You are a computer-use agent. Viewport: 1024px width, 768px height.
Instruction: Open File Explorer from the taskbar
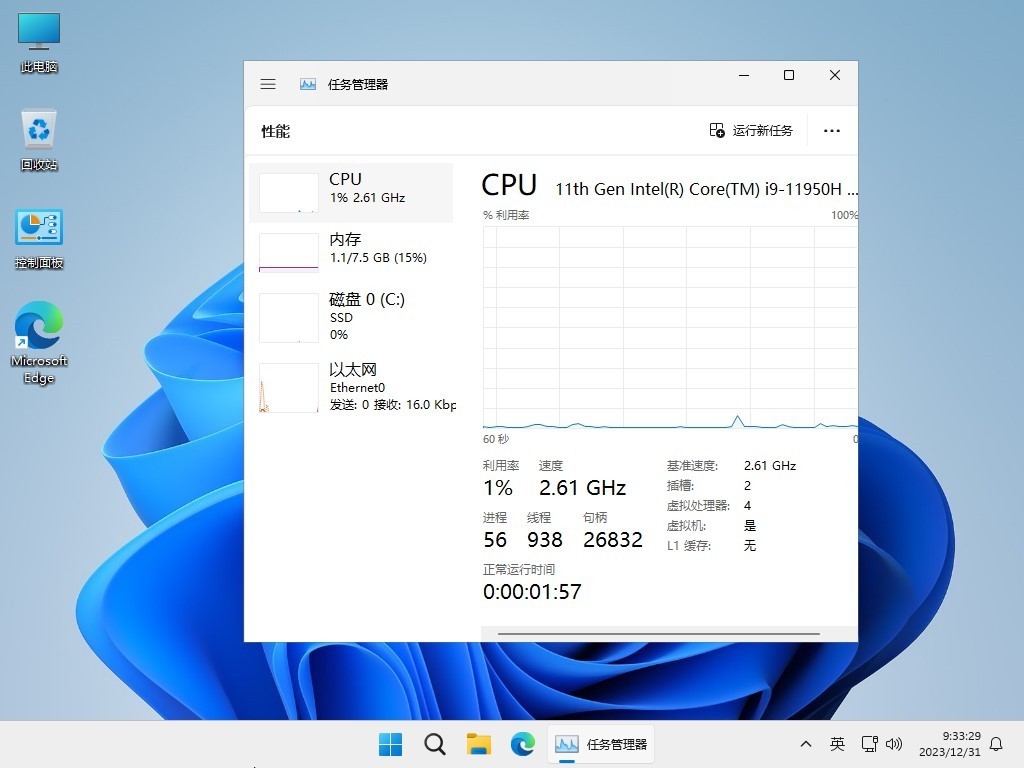coord(478,744)
